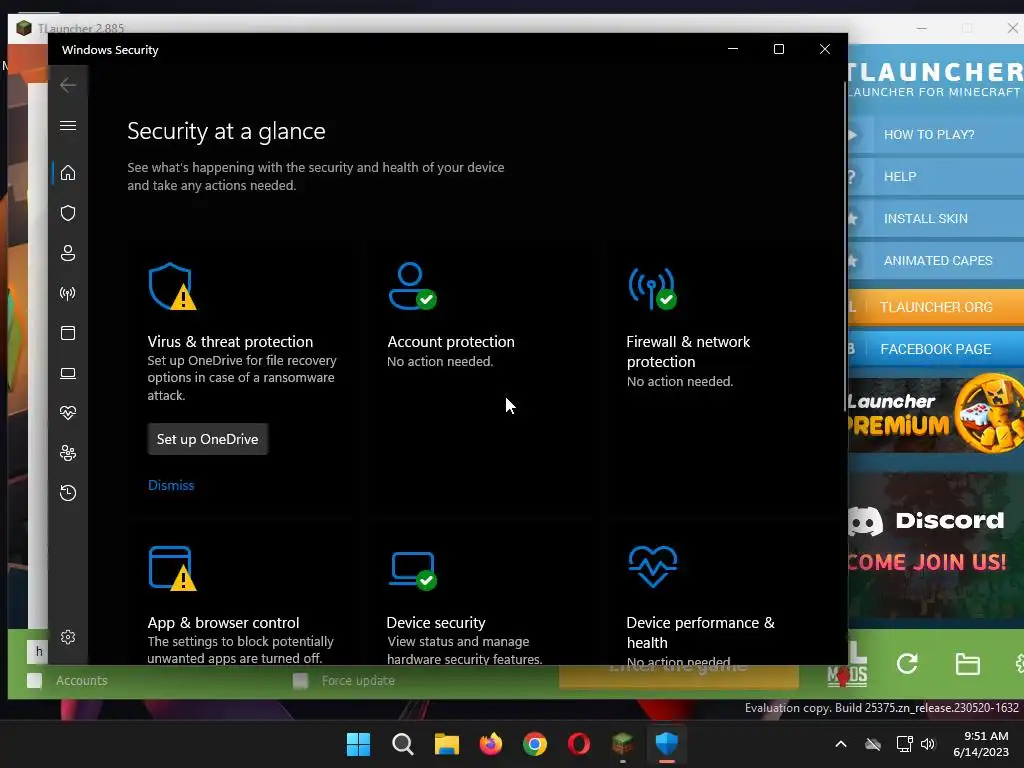The image size is (1024, 768).
Task: Open Windows Security settings gear icon
Action: [68, 637]
